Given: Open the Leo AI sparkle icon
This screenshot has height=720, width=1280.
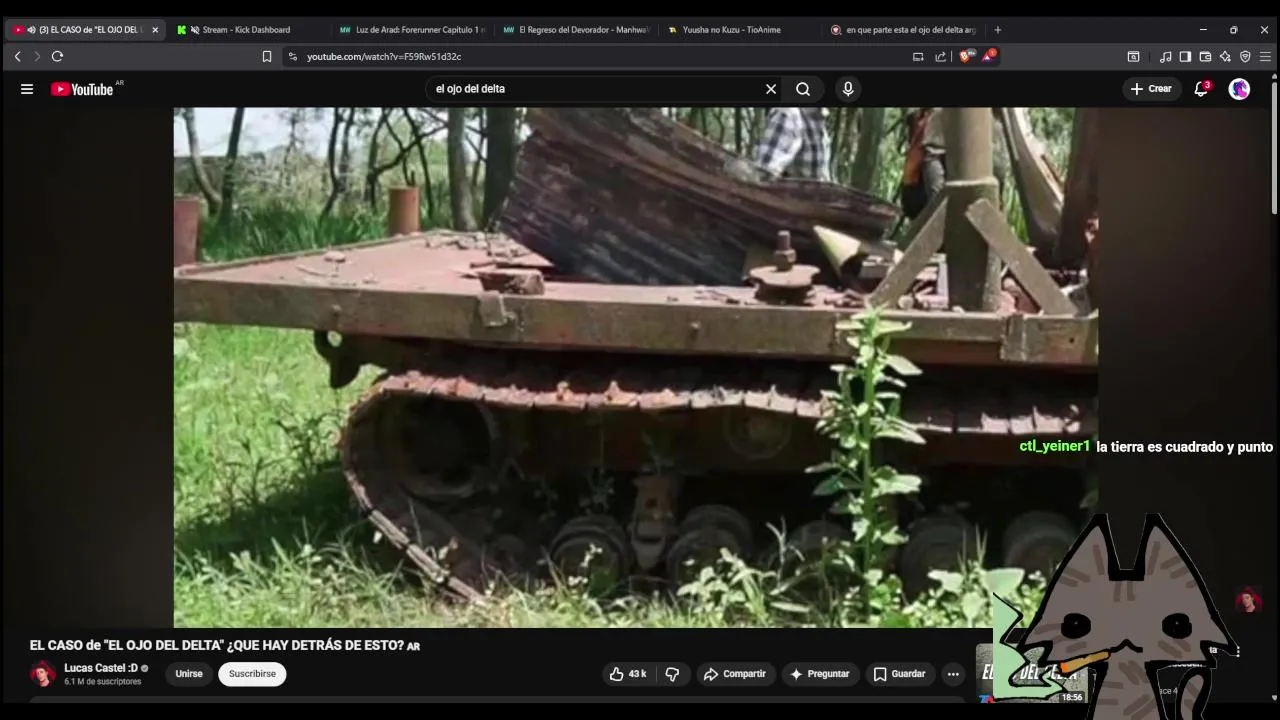Looking at the screenshot, I should coord(1225,57).
